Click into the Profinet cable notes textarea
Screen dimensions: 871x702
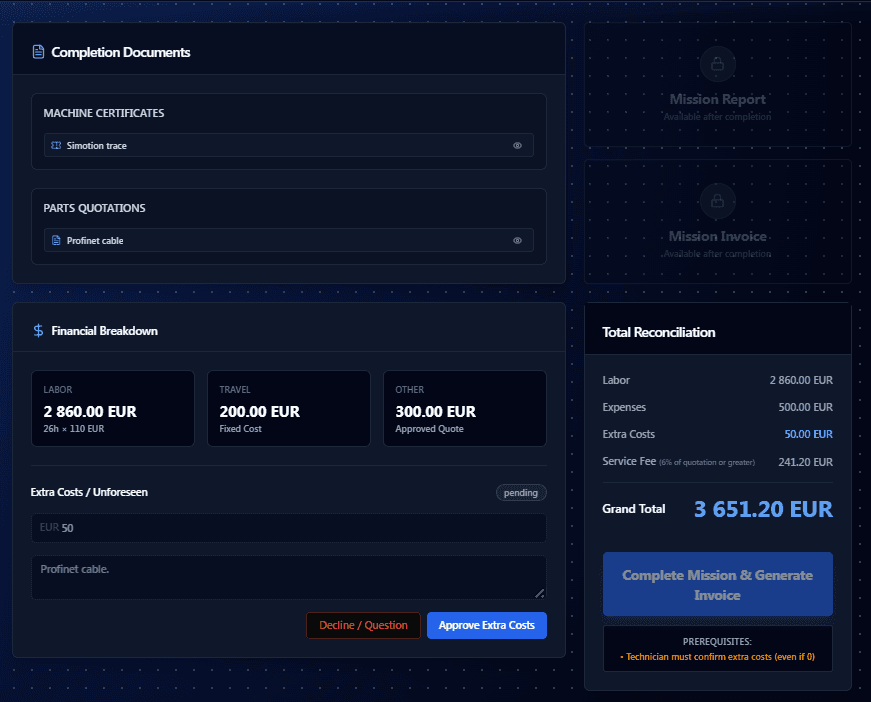point(289,577)
